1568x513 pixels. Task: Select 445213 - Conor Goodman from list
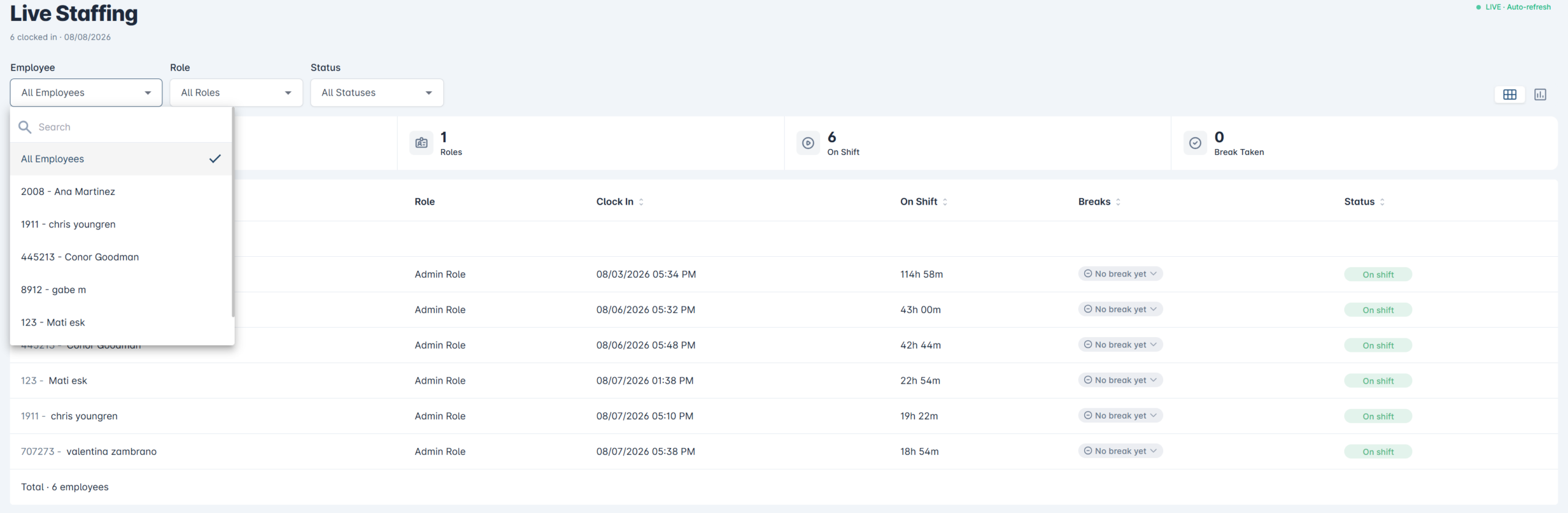(x=121, y=257)
